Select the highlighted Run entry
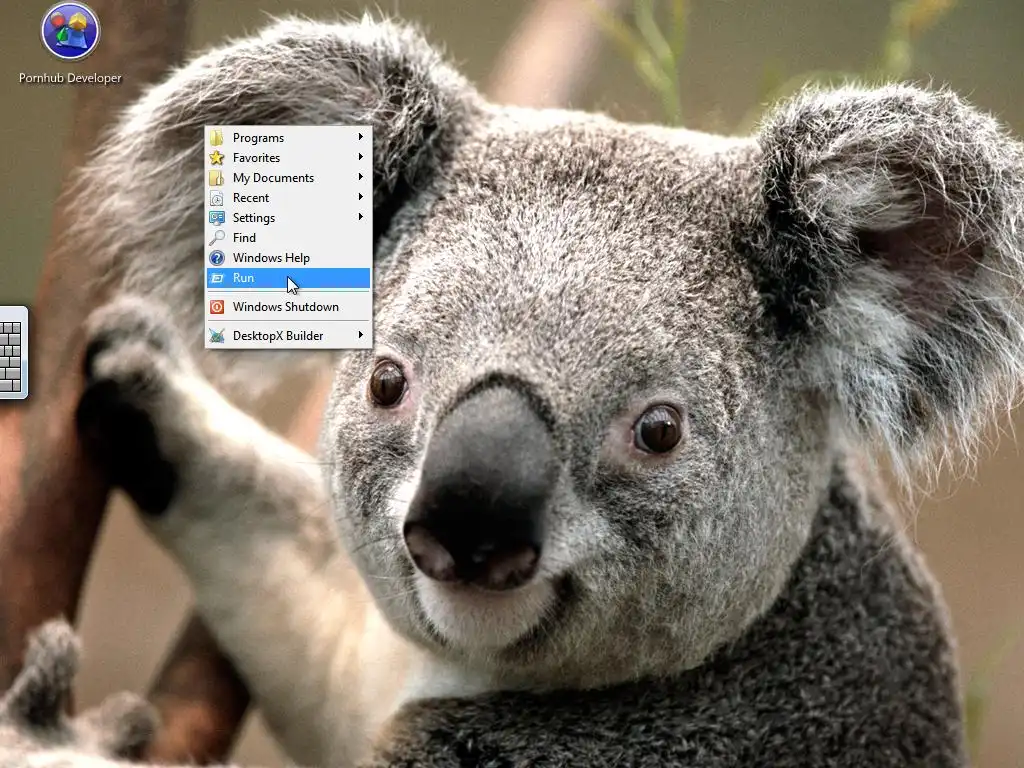 click(289, 278)
